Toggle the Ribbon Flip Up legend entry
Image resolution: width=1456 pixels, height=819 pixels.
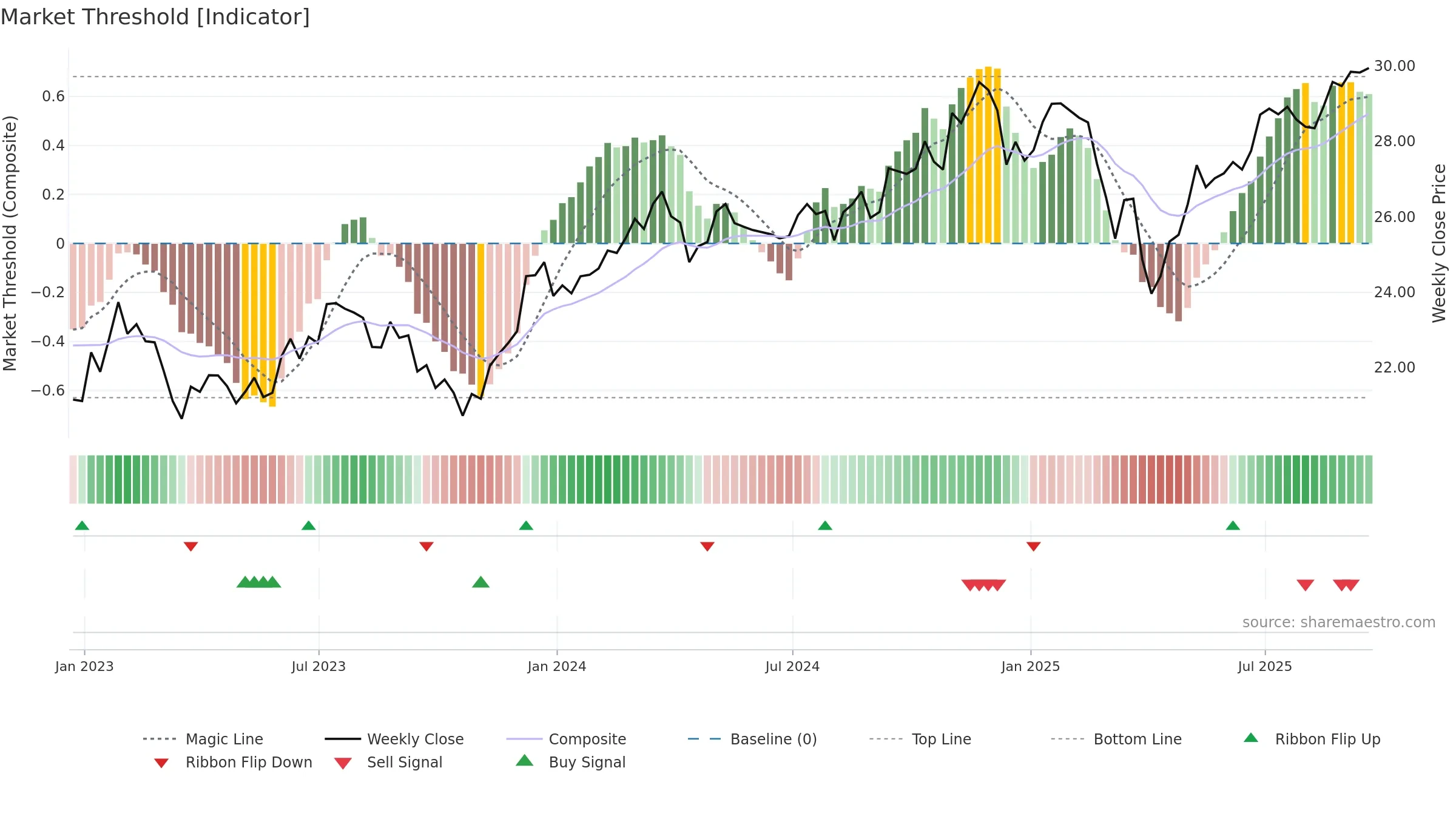1312,739
